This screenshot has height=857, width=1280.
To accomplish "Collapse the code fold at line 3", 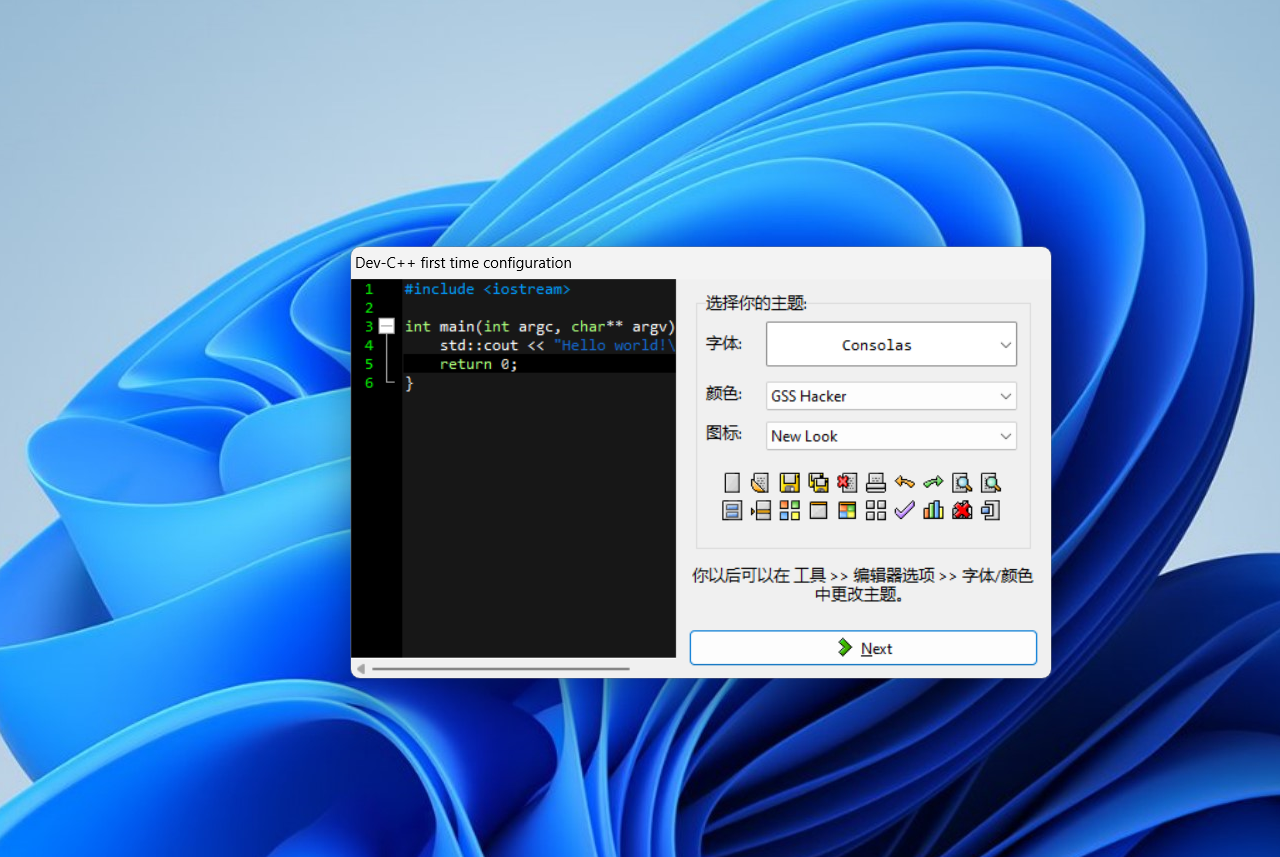I will click(x=387, y=326).
